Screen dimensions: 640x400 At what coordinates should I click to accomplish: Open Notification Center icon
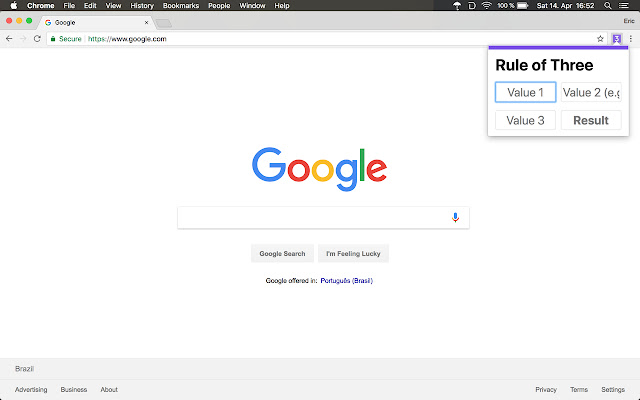[x=624, y=6]
